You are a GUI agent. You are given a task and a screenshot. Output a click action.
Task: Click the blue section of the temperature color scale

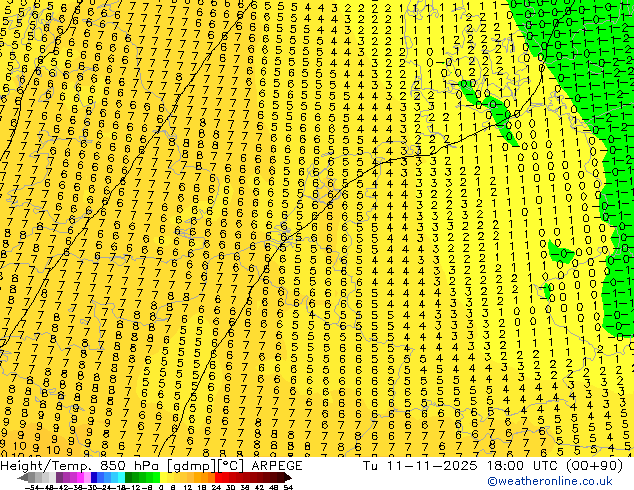click(x=108, y=477)
